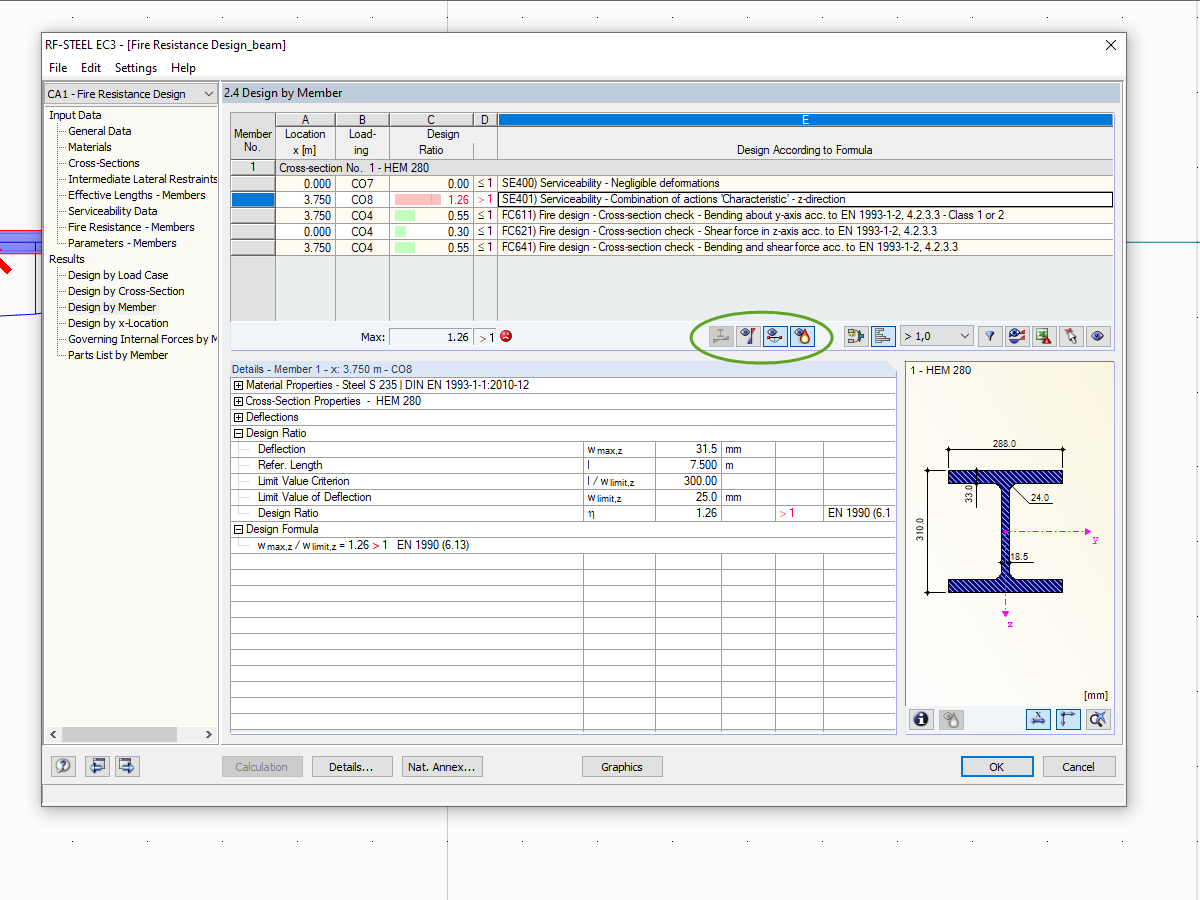Click the eye view mode icon
This screenshot has width=1200, height=900.
pyautogui.click(x=1098, y=337)
